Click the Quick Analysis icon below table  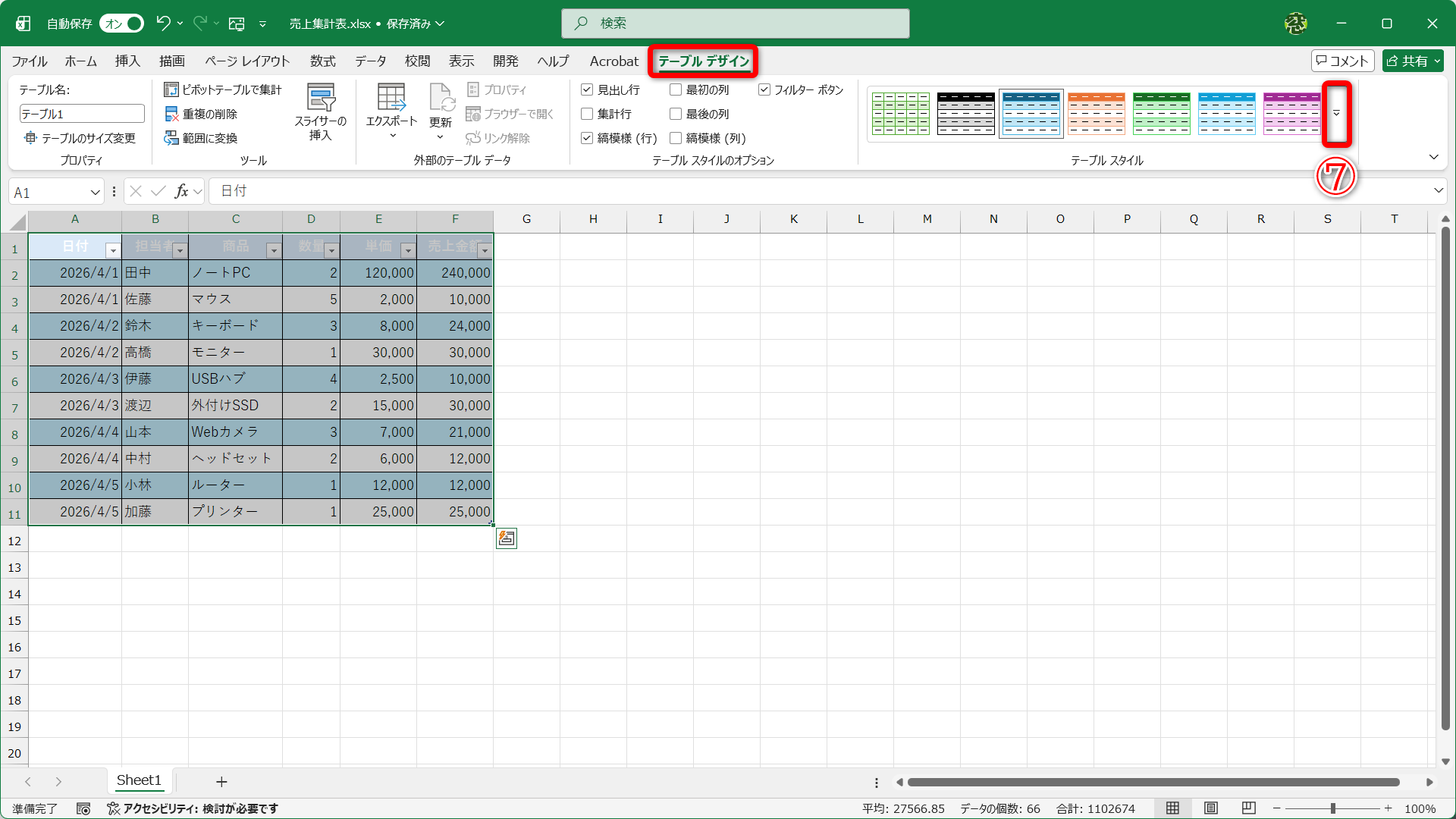click(507, 538)
